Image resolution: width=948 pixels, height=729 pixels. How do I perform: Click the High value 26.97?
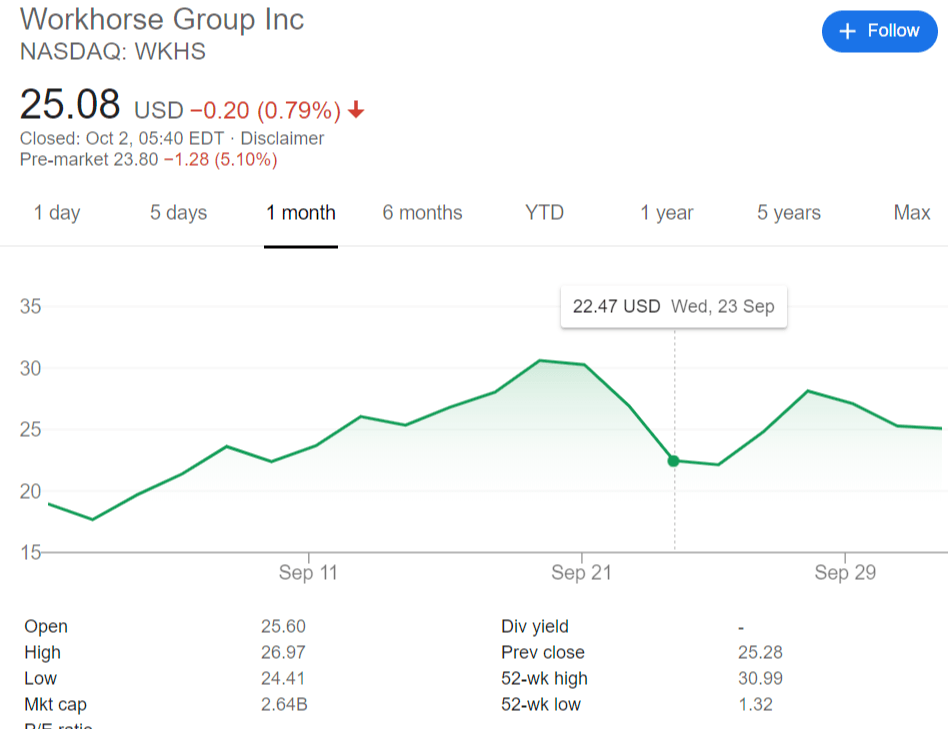click(283, 652)
